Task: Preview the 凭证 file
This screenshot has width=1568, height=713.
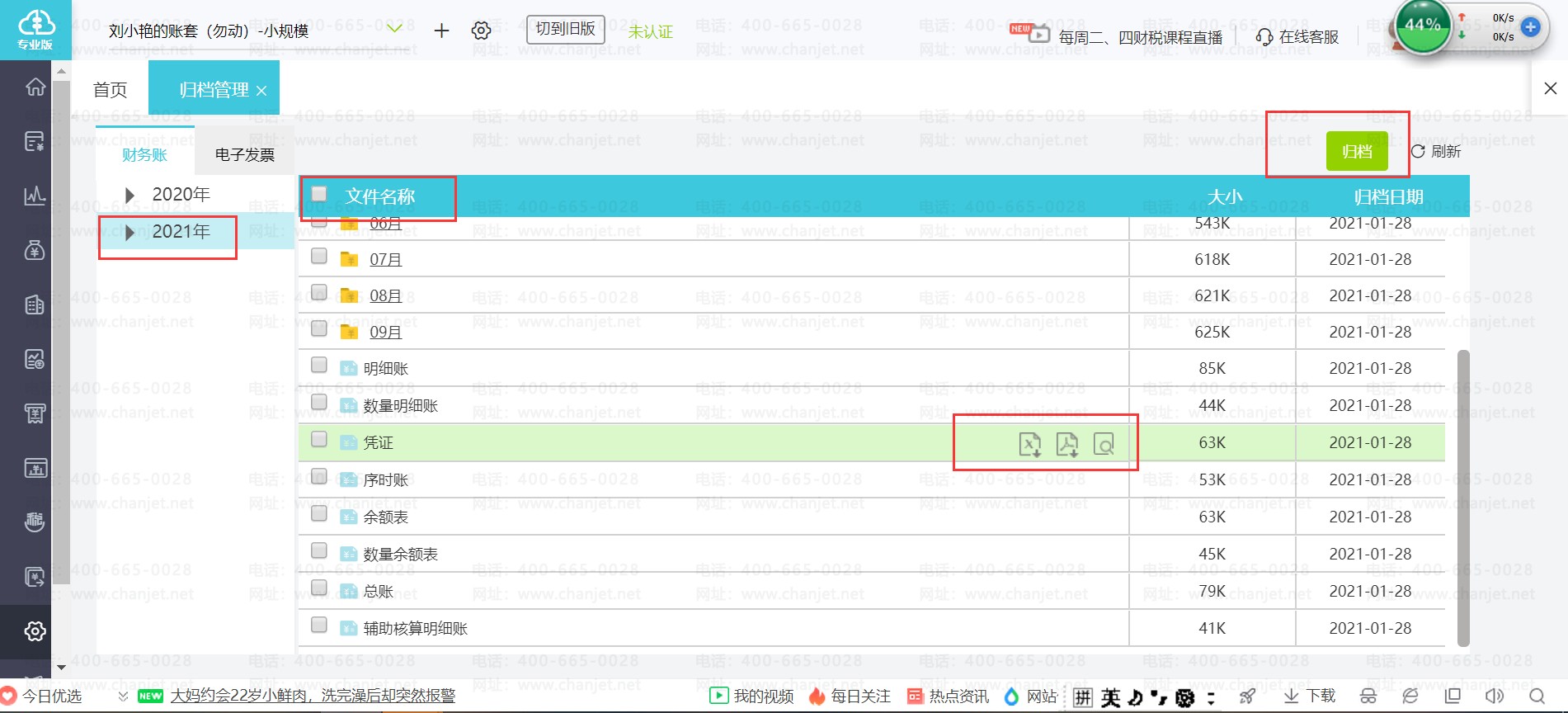Action: click(x=1104, y=444)
